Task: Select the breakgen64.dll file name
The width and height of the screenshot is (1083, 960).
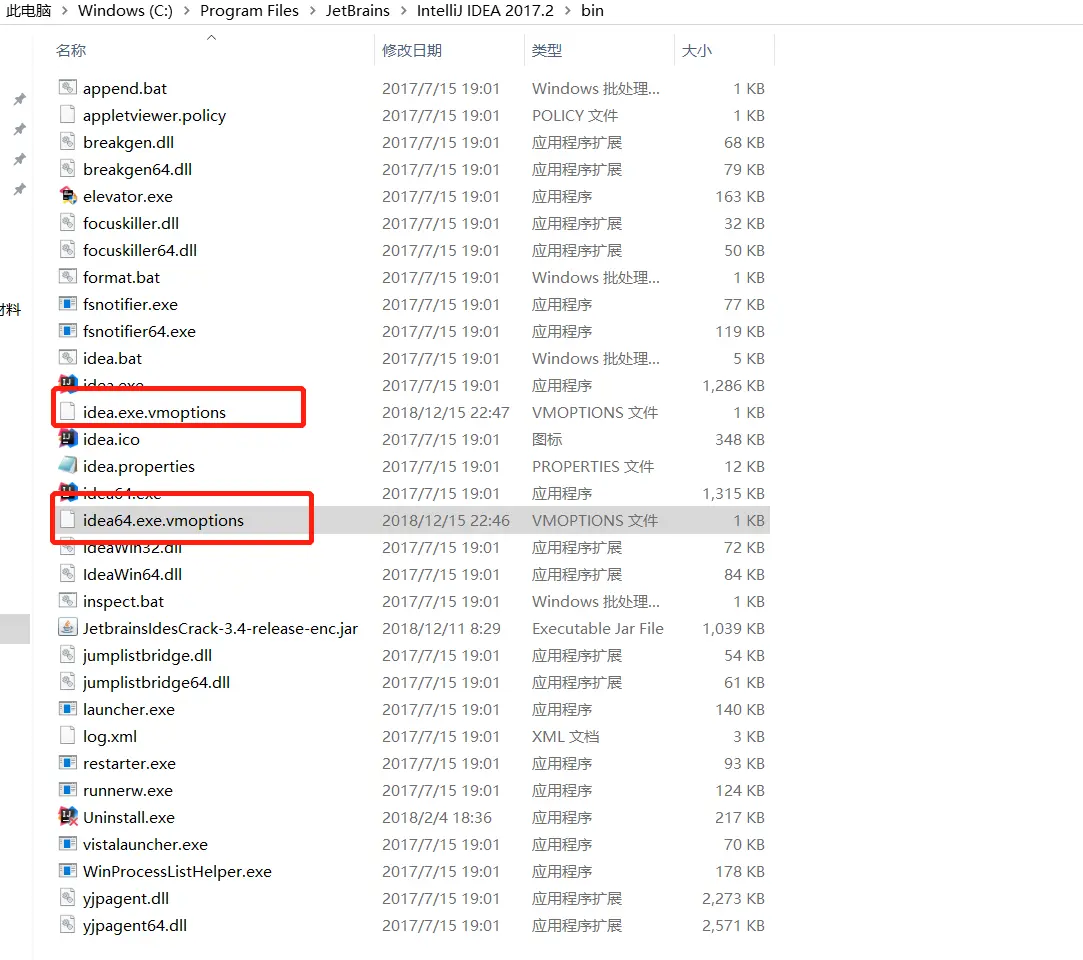Action: click(x=137, y=169)
